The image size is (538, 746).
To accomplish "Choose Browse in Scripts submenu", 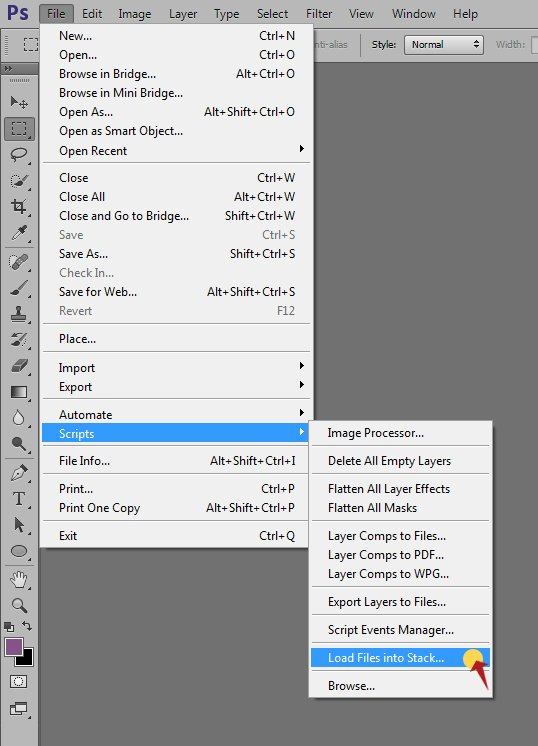I will (x=400, y=686).
